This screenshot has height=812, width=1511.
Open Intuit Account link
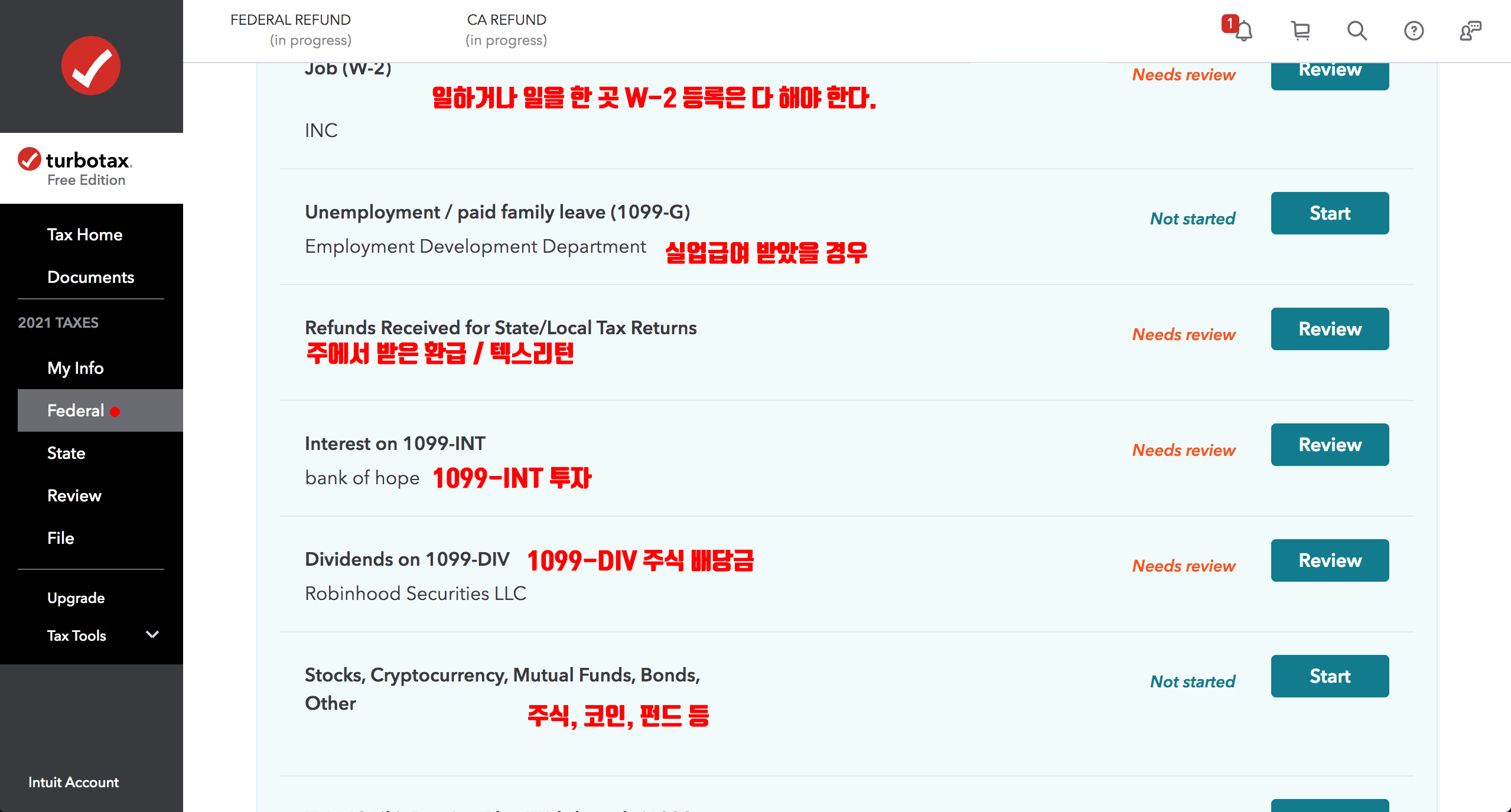tap(74, 782)
